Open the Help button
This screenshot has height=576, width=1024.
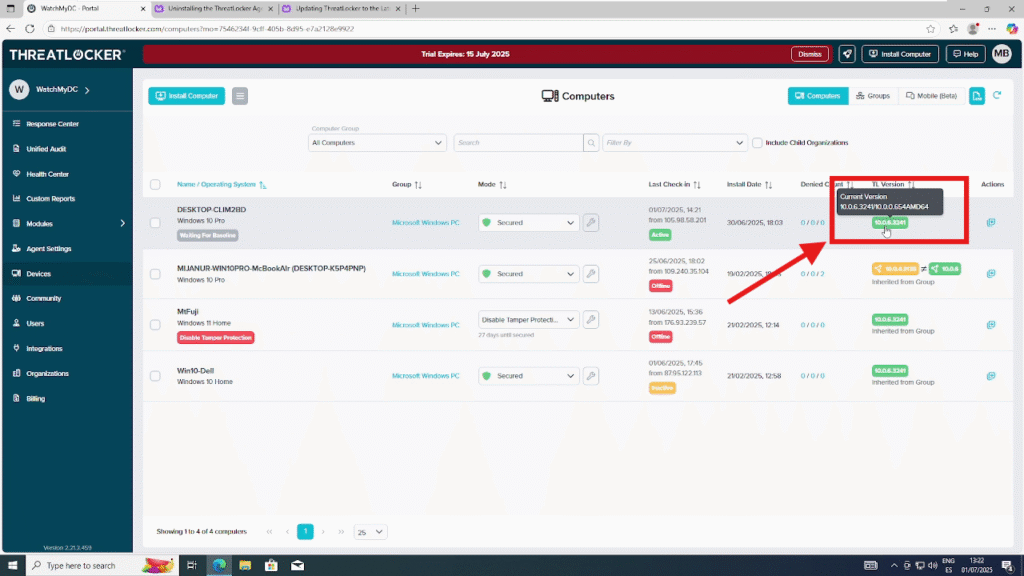965,54
